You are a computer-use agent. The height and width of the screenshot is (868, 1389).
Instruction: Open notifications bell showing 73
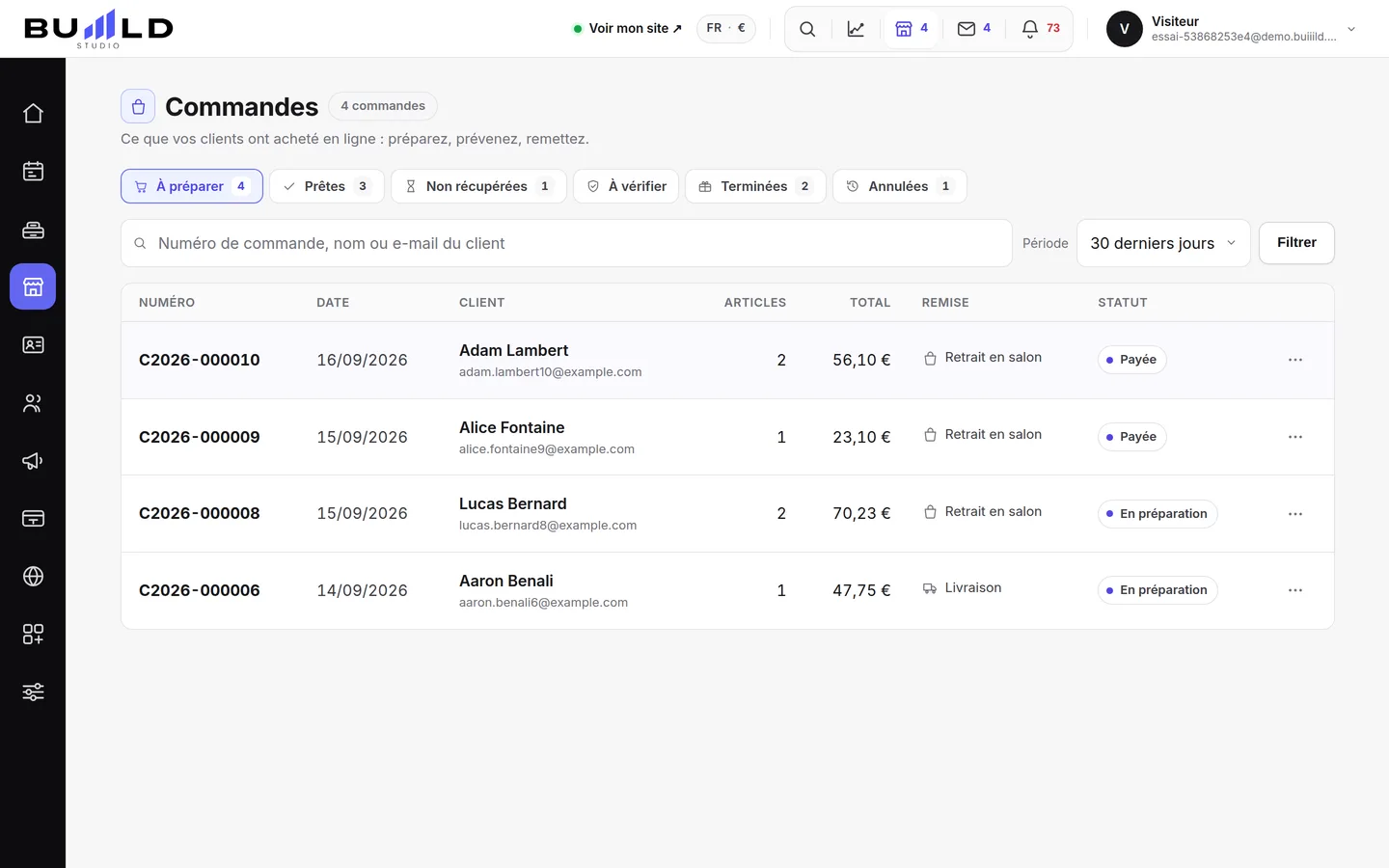coord(1041,29)
